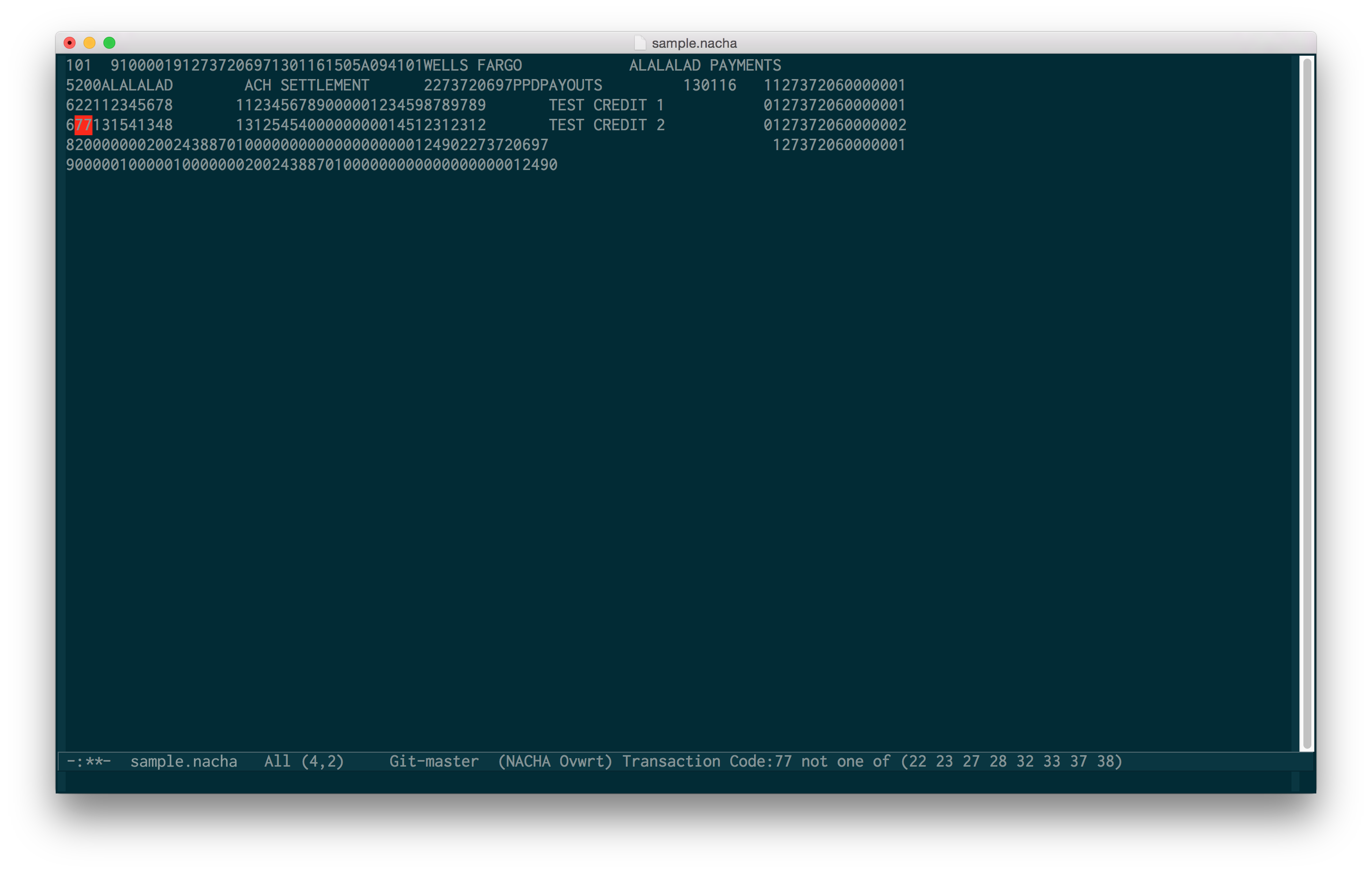Image resolution: width=1372 pixels, height=873 pixels.
Task: Click the highlighted invalid transaction code 77
Action: pyautogui.click(x=83, y=125)
